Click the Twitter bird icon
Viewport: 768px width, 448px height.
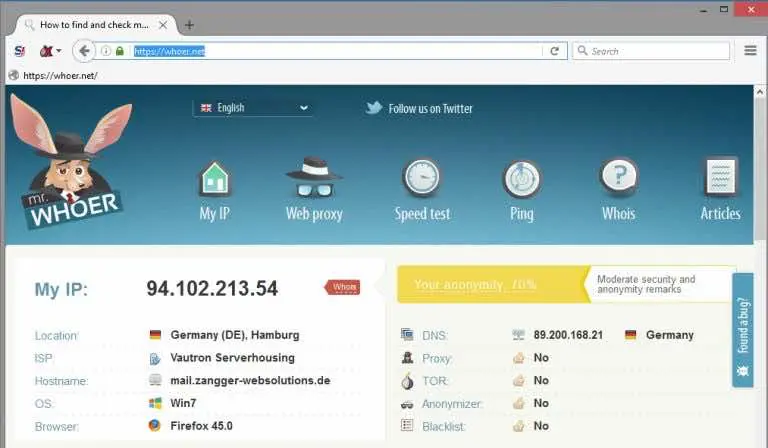tap(373, 108)
